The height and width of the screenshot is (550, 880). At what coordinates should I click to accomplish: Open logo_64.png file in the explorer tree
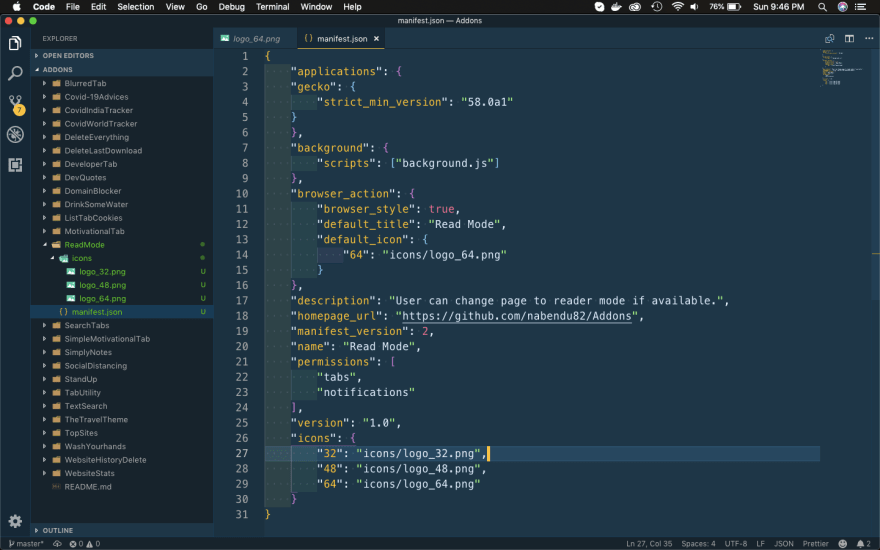[x=102, y=299]
